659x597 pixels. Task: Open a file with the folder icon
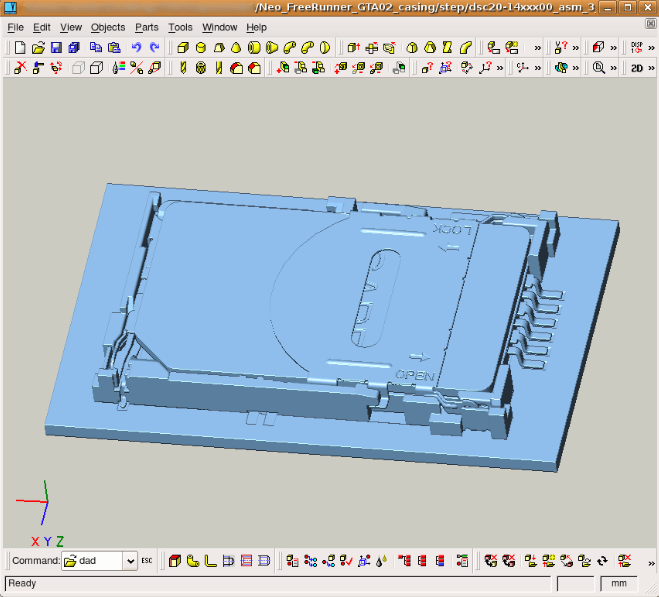[x=38, y=47]
